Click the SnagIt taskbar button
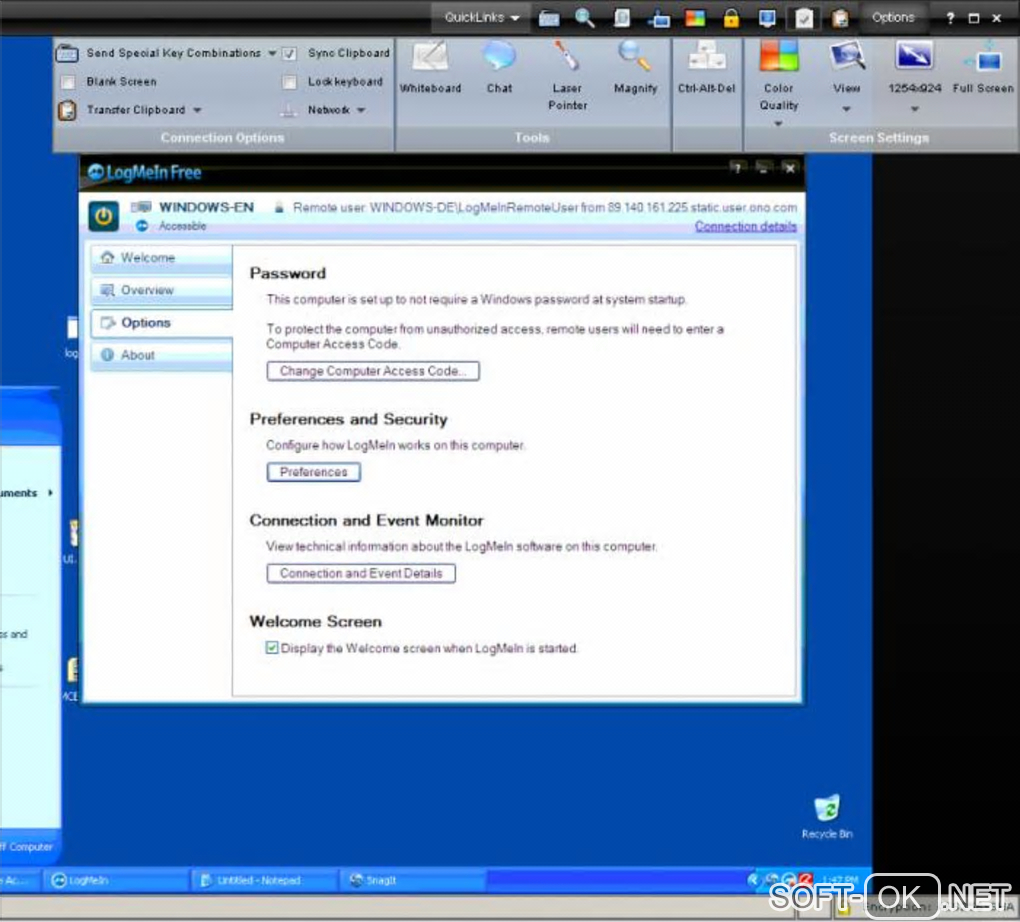This screenshot has height=922, width=1020. (412, 880)
